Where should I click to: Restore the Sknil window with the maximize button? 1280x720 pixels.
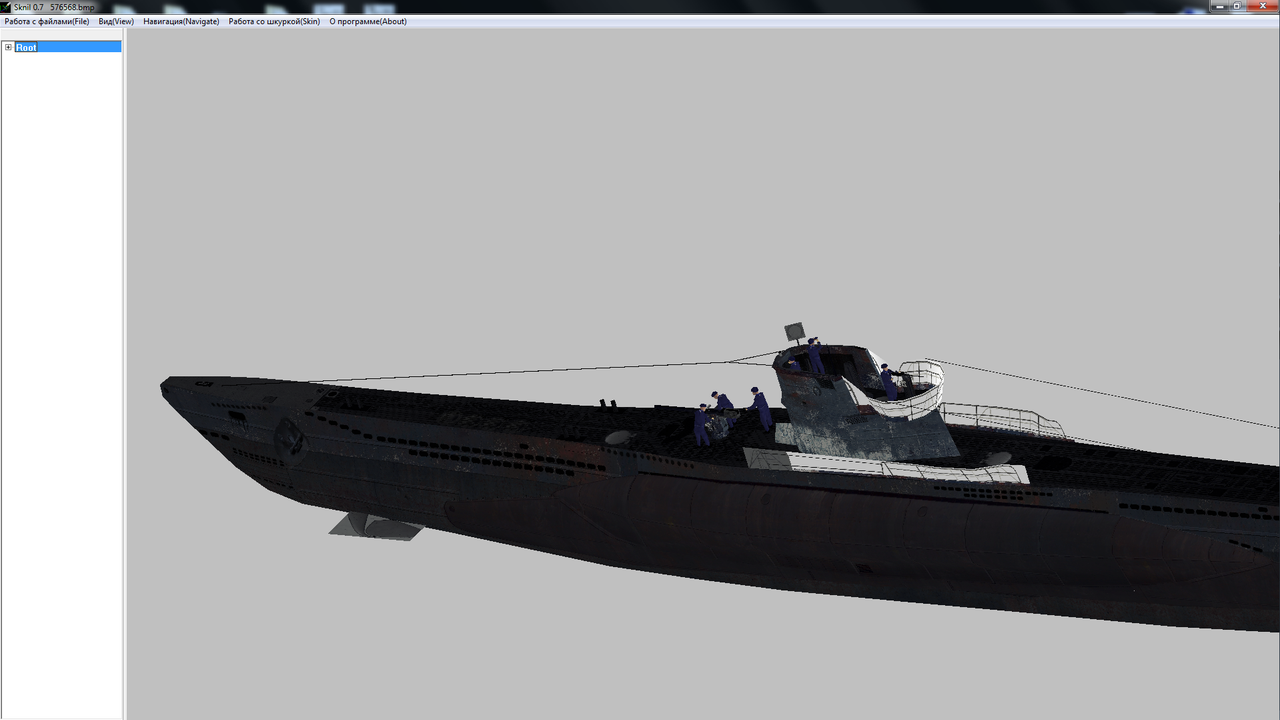1240,5
